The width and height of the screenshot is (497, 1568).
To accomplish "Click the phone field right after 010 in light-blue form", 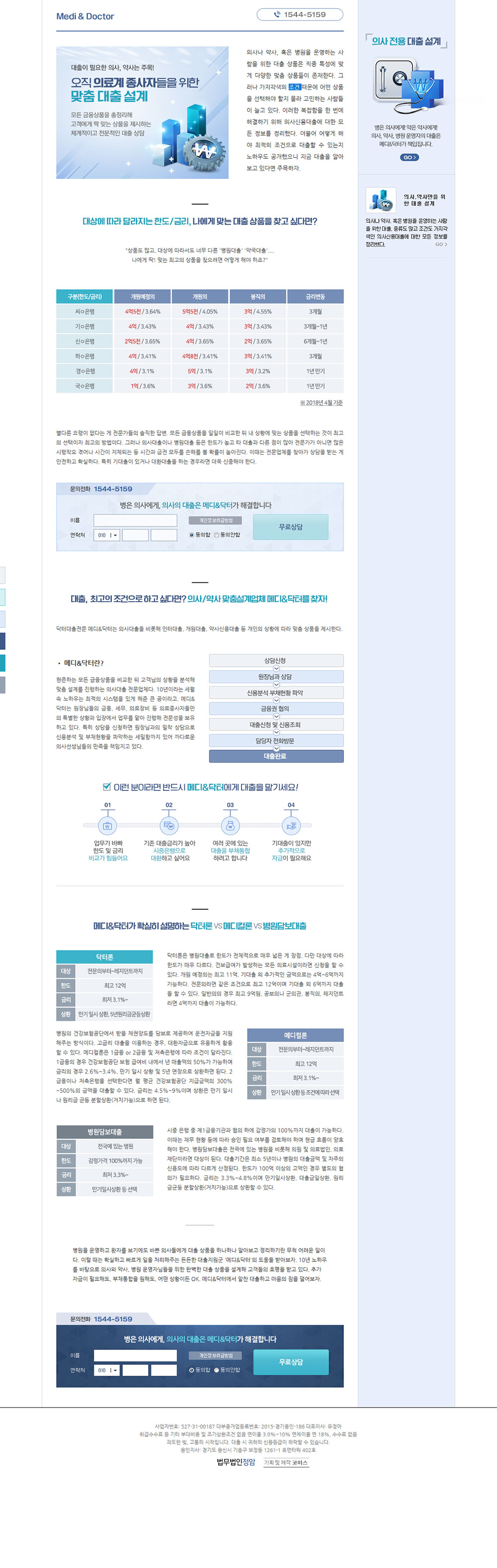I will tap(135, 535).
